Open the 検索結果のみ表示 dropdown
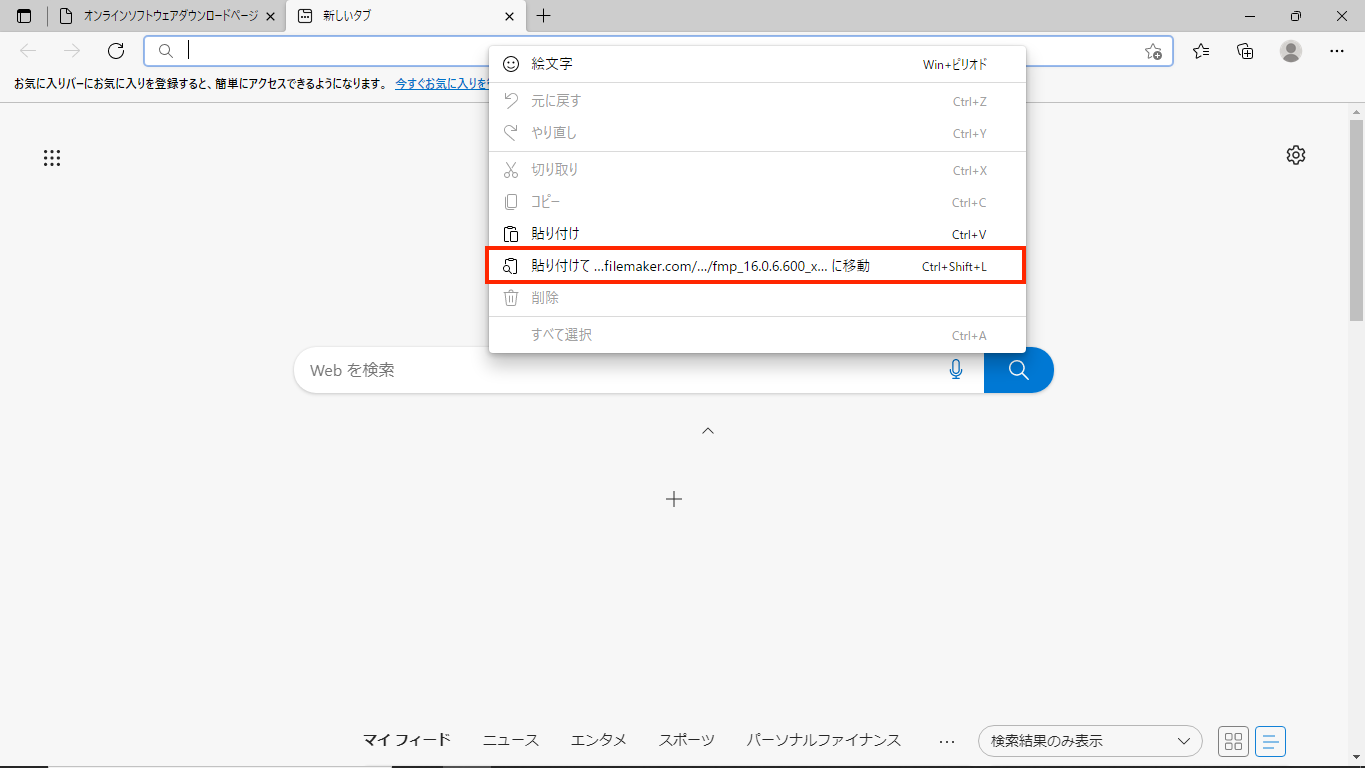Viewport: 1365px width, 768px height. click(1089, 741)
